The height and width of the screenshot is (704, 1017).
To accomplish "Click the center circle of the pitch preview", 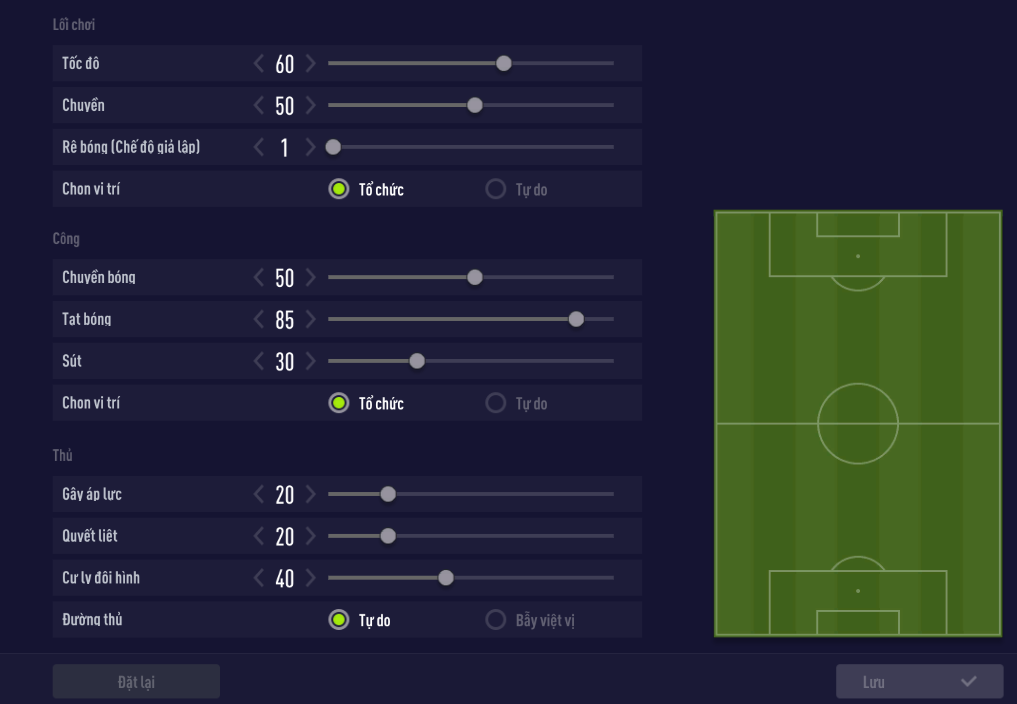I will 858,424.
